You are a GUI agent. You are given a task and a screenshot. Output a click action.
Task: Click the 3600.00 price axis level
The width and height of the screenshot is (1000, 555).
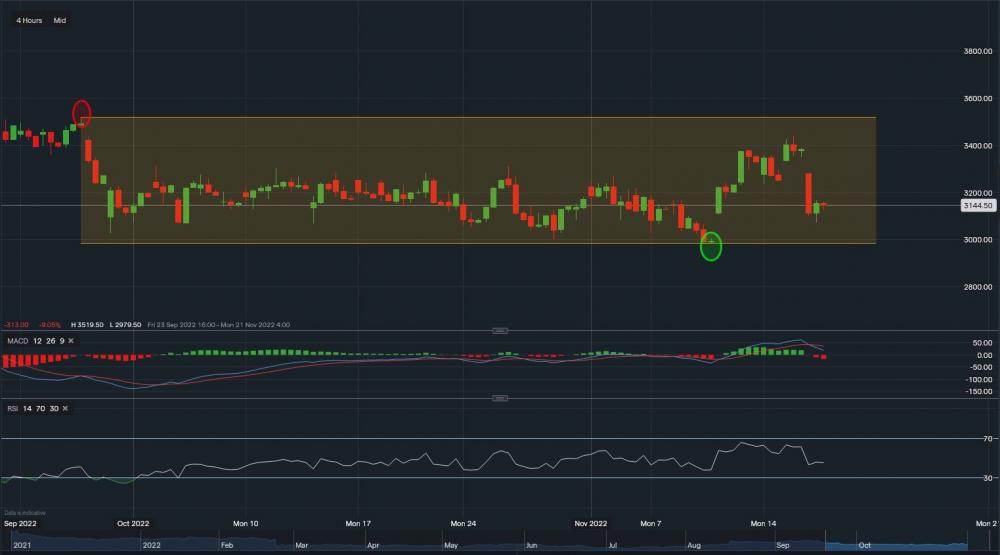(976, 99)
